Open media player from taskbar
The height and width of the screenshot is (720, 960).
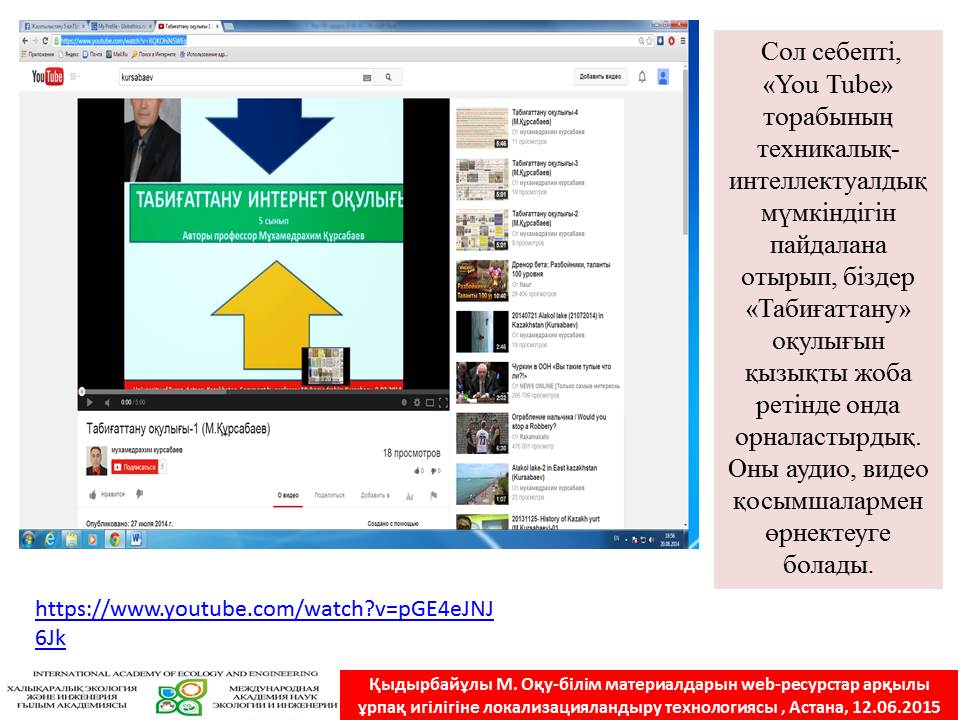(x=92, y=539)
